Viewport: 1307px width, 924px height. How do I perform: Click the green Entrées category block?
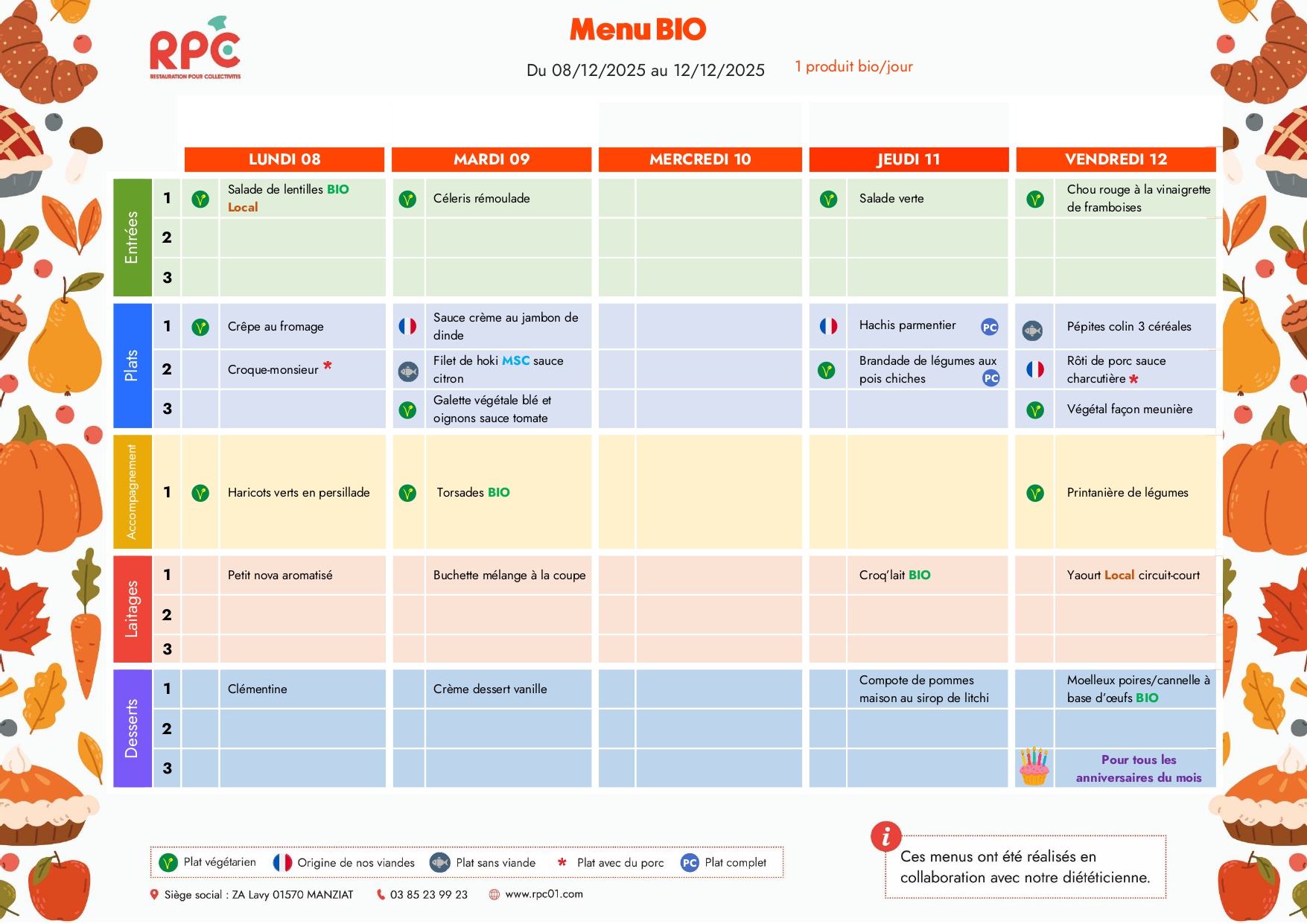point(132,238)
